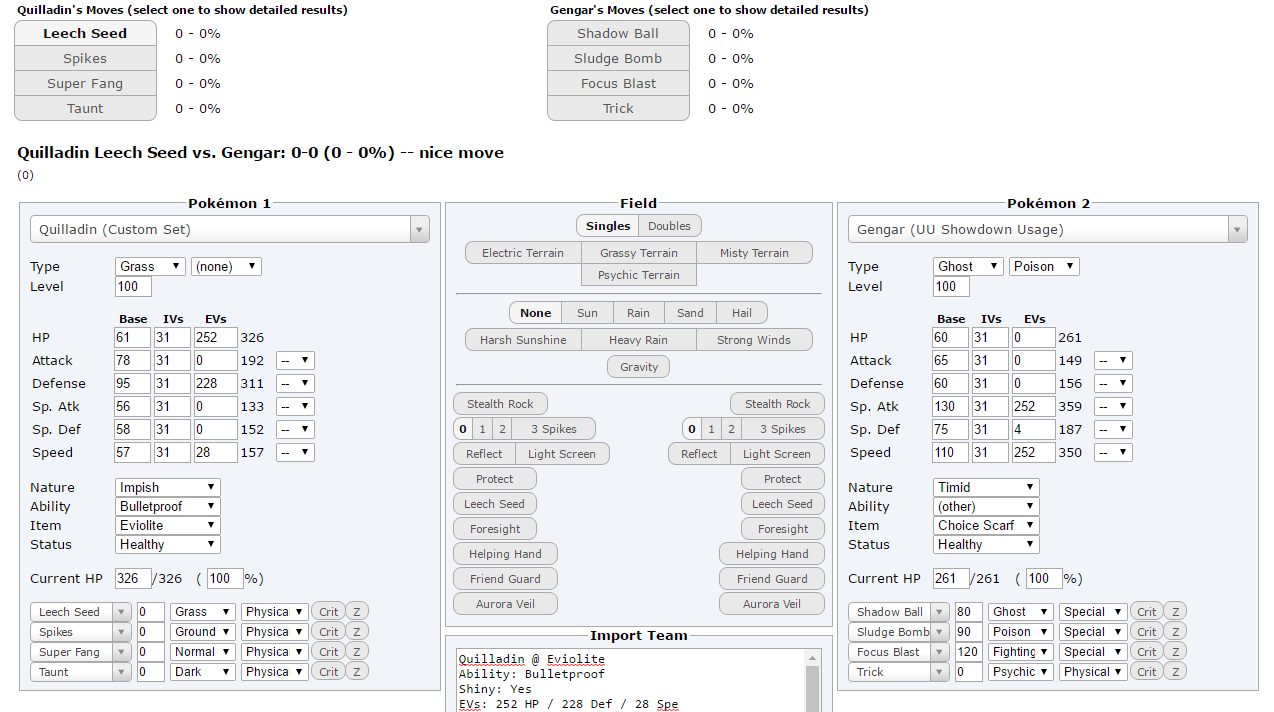1274x712 pixels.
Task: Toggle Reflect on Quilladin's side
Action: point(483,454)
